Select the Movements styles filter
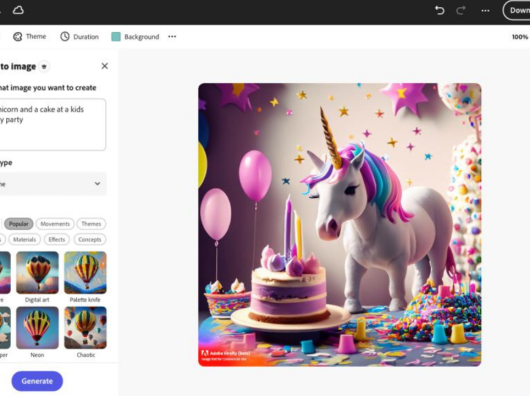530x396 pixels. pos(55,224)
